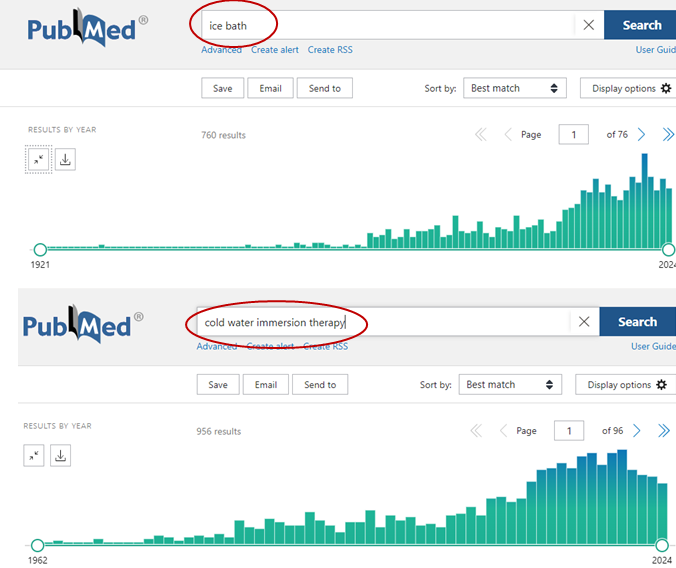The width and height of the screenshot is (676, 568).
Task: Jump to last page of 96
Action: (x=664, y=430)
